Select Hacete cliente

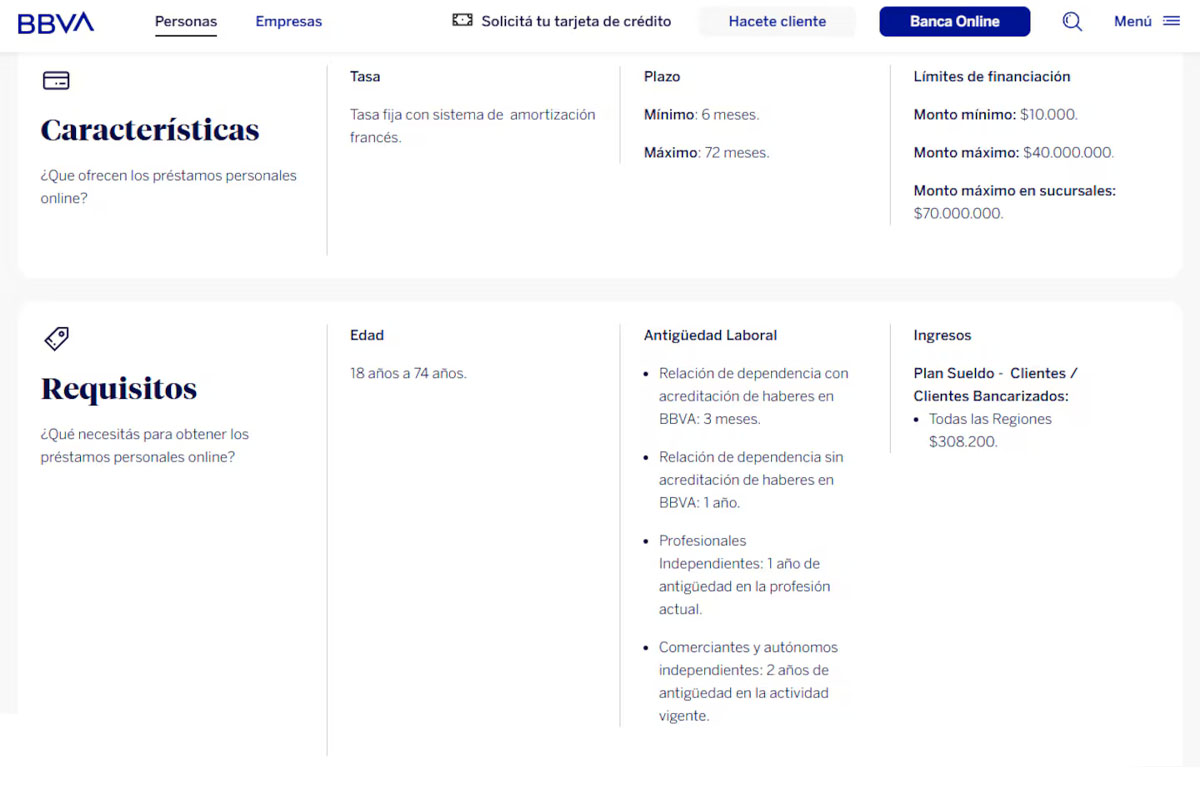777,21
